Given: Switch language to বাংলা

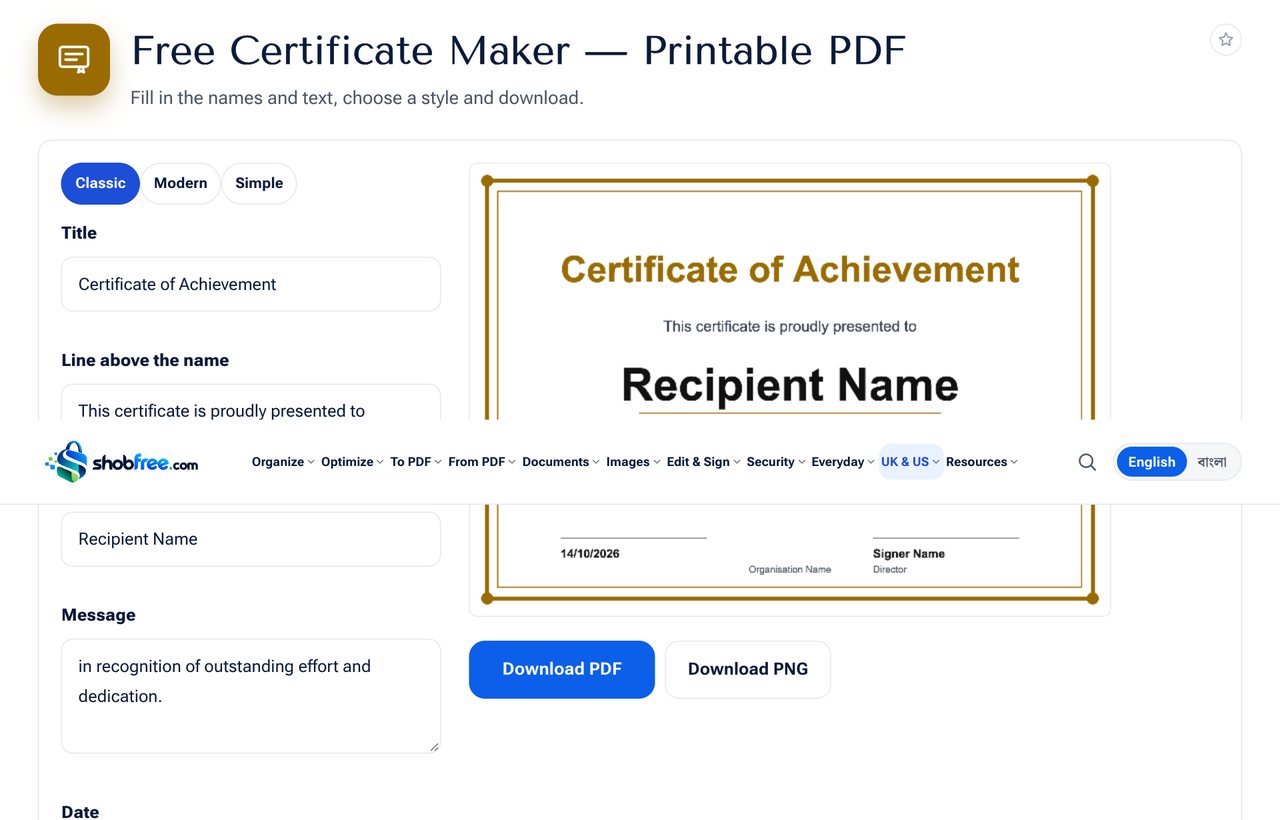Looking at the screenshot, I should click(1212, 462).
